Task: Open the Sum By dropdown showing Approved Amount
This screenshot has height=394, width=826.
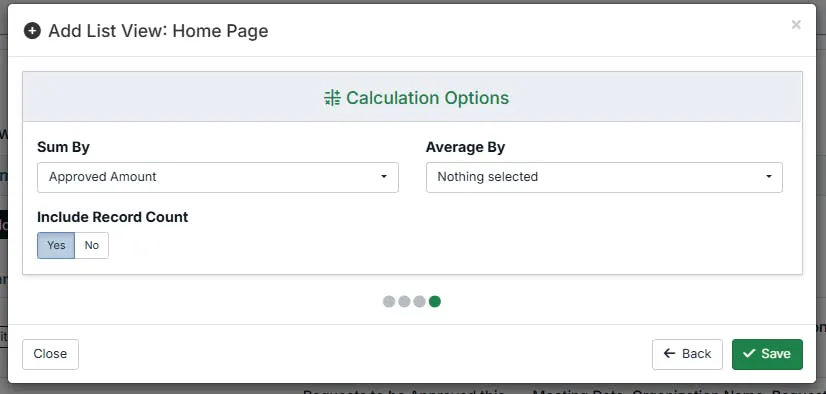Action: 218,178
